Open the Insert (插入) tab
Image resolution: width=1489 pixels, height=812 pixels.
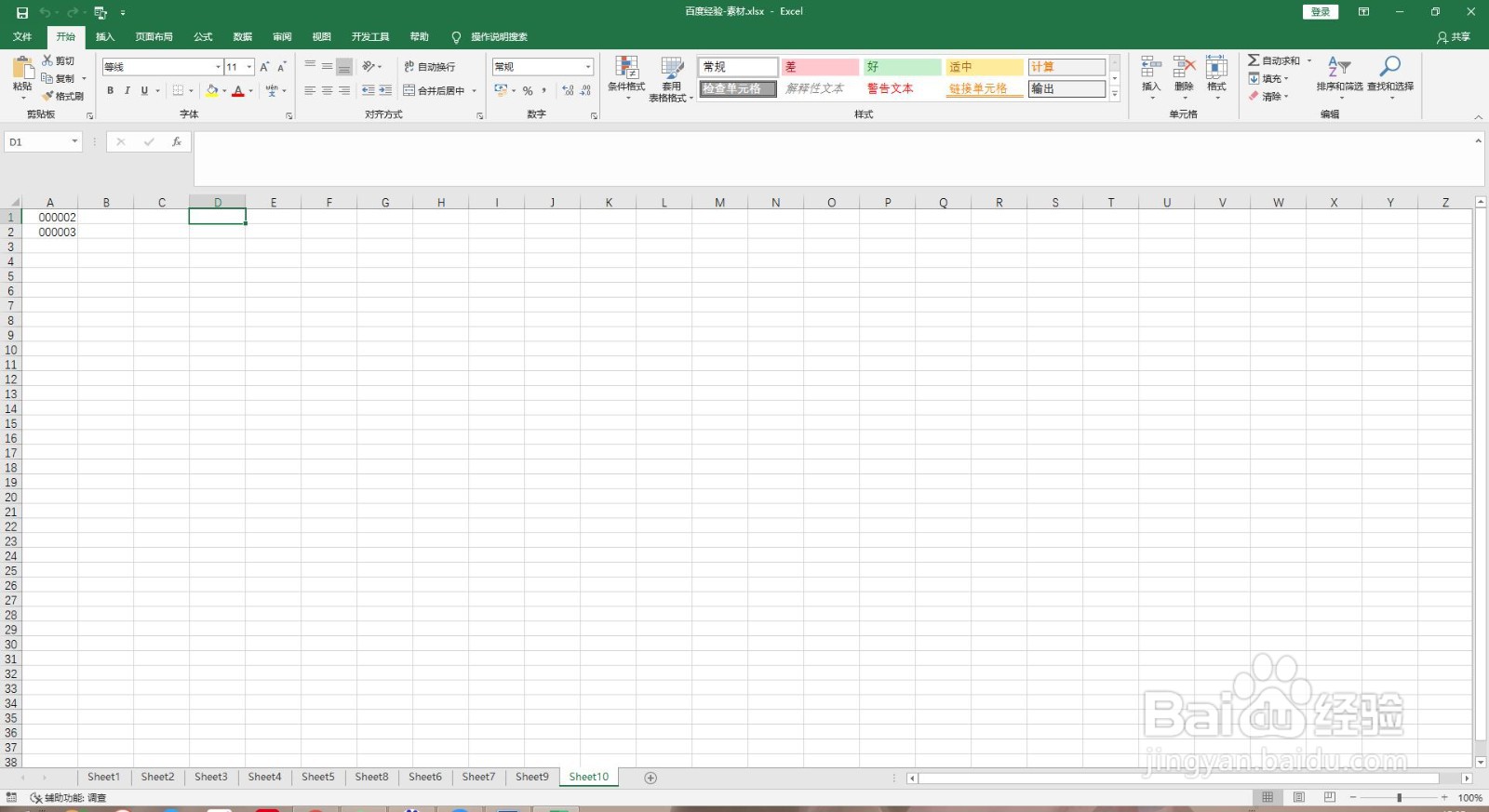coord(105,37)
